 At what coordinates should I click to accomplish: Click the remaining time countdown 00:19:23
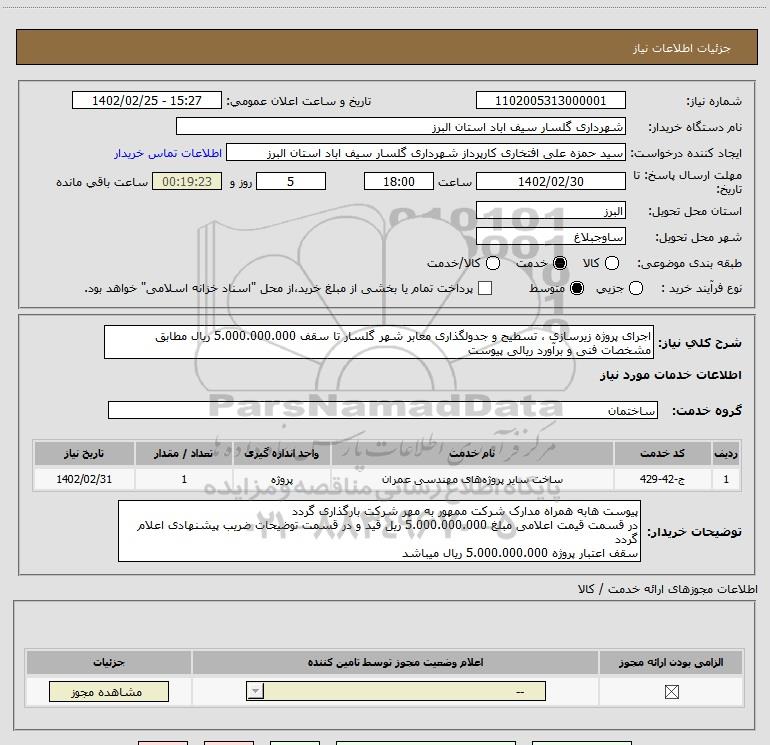187,181
